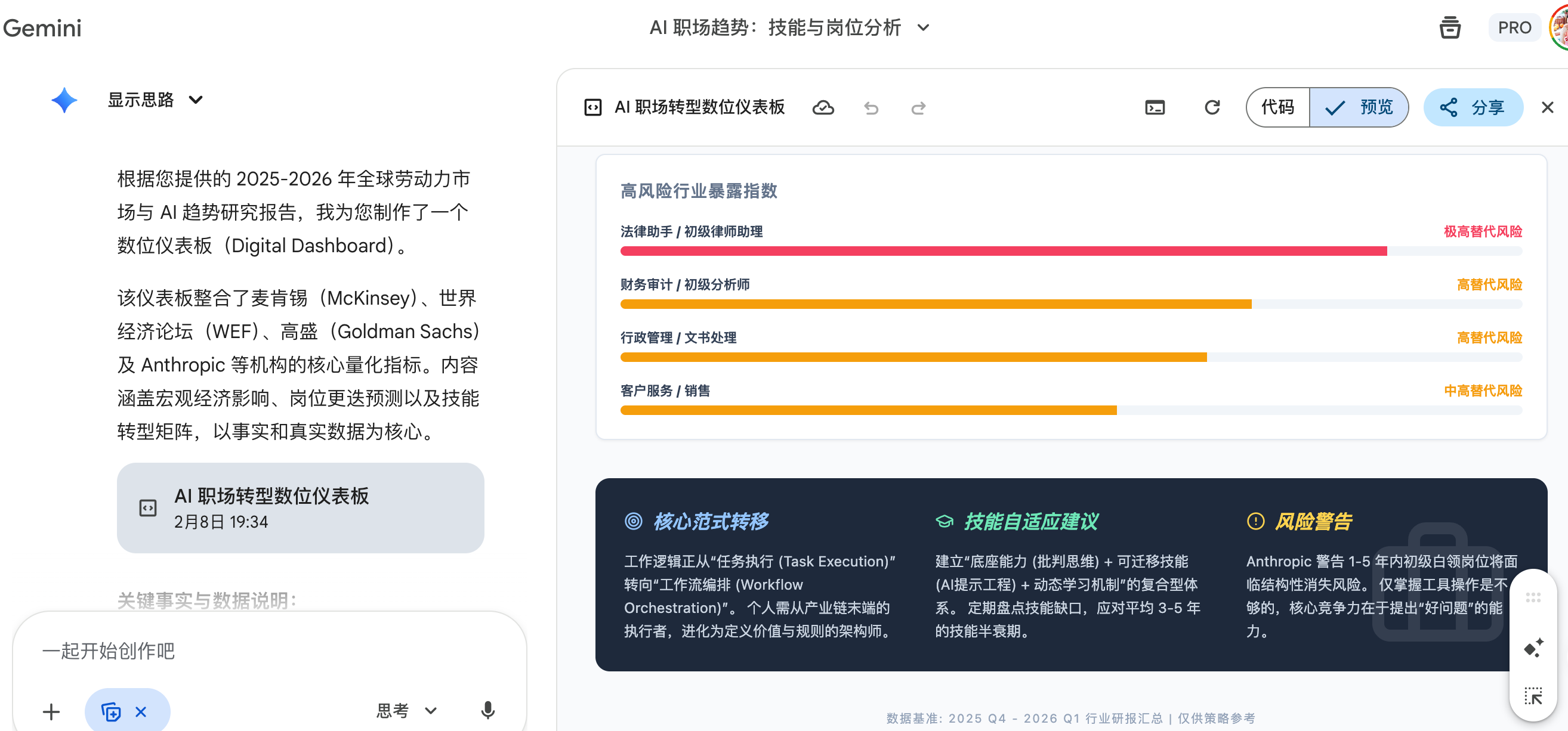
Task: Open the 思考 model mode dropdown
Action: click(x=406, y=710)
